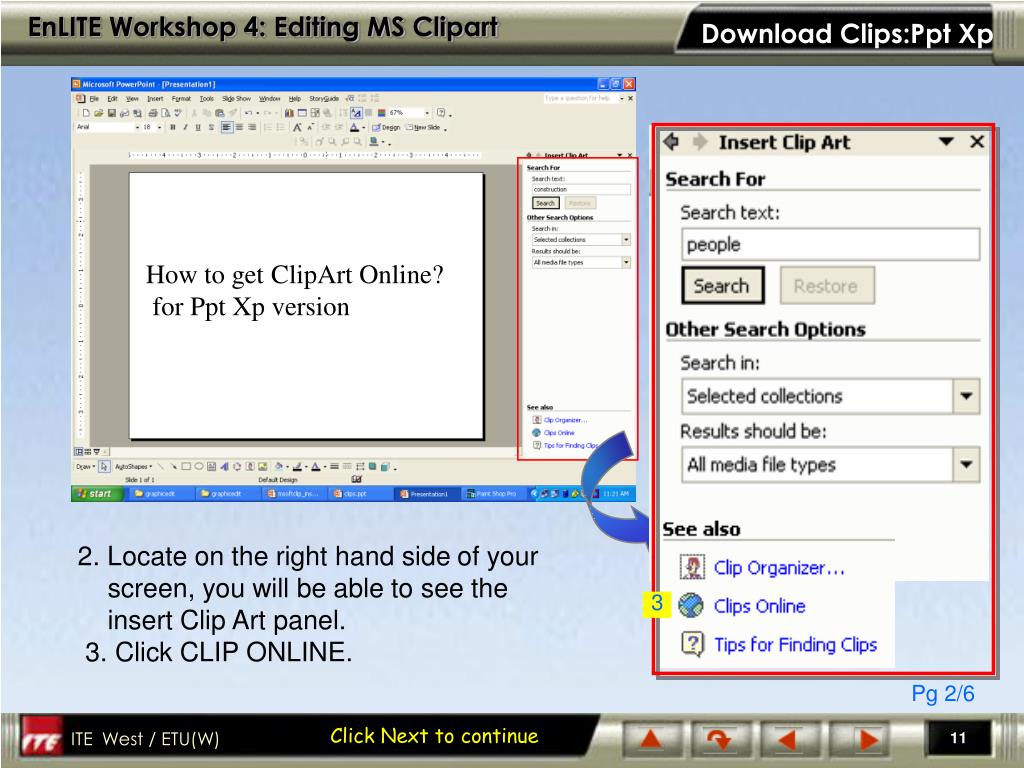Click the next slide arrow button in bottom bar
Viewport: 1024px width, 768px height.
[861, 739]
